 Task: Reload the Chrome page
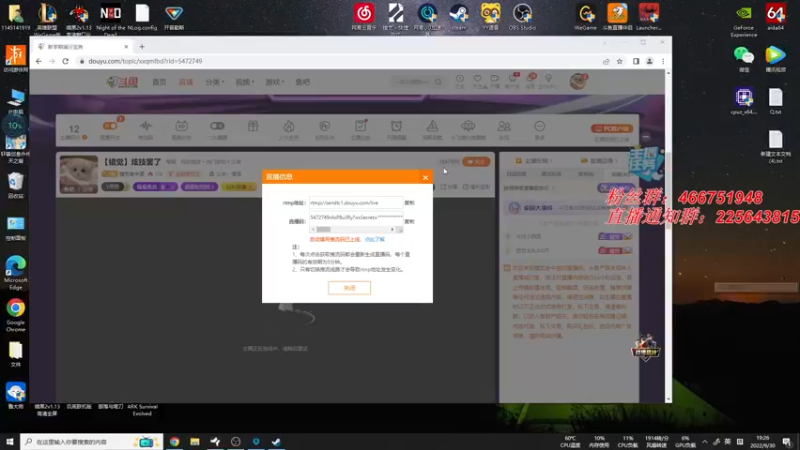[x=65, y=61]
